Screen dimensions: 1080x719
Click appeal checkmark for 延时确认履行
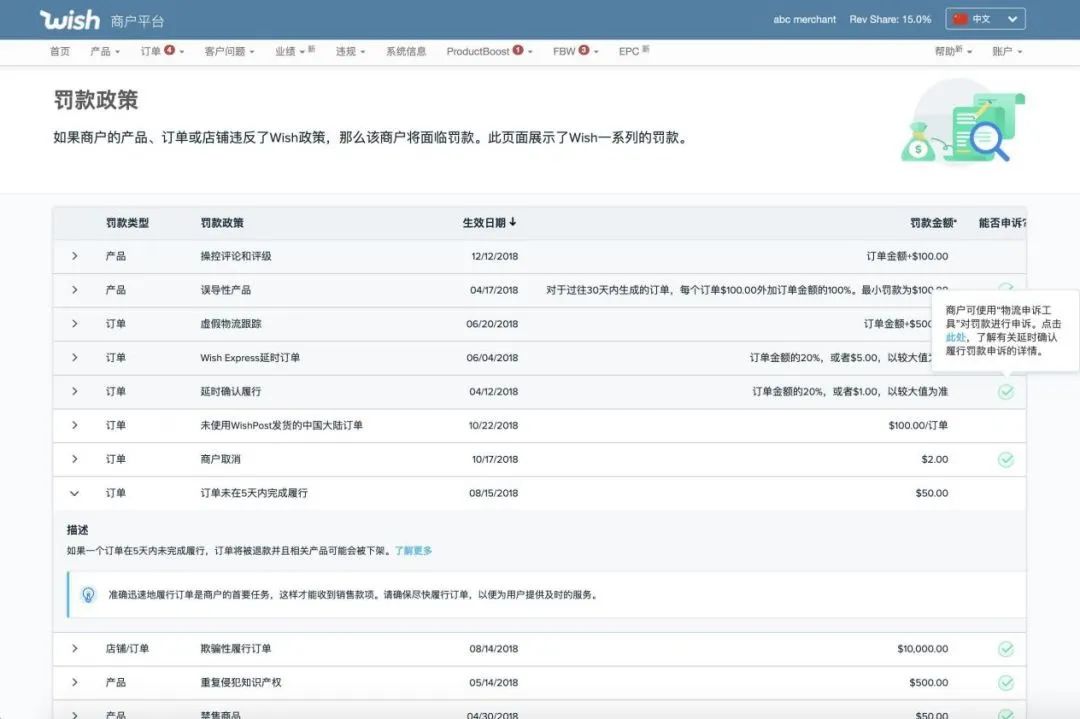point(1006,392)
